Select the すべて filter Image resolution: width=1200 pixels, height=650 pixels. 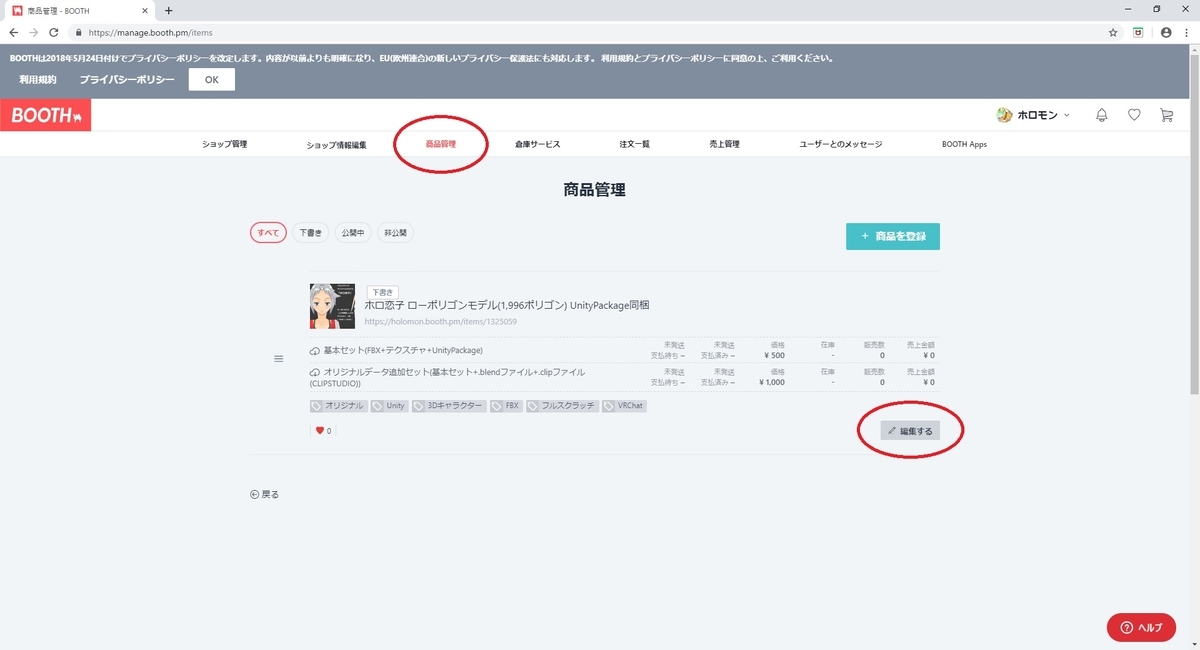268,232
